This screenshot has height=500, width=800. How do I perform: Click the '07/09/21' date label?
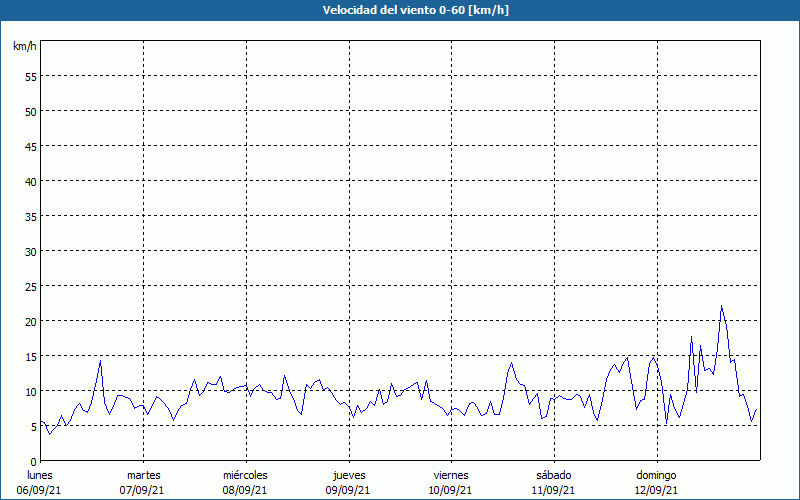pyautogui.click(x=142, y=490)
